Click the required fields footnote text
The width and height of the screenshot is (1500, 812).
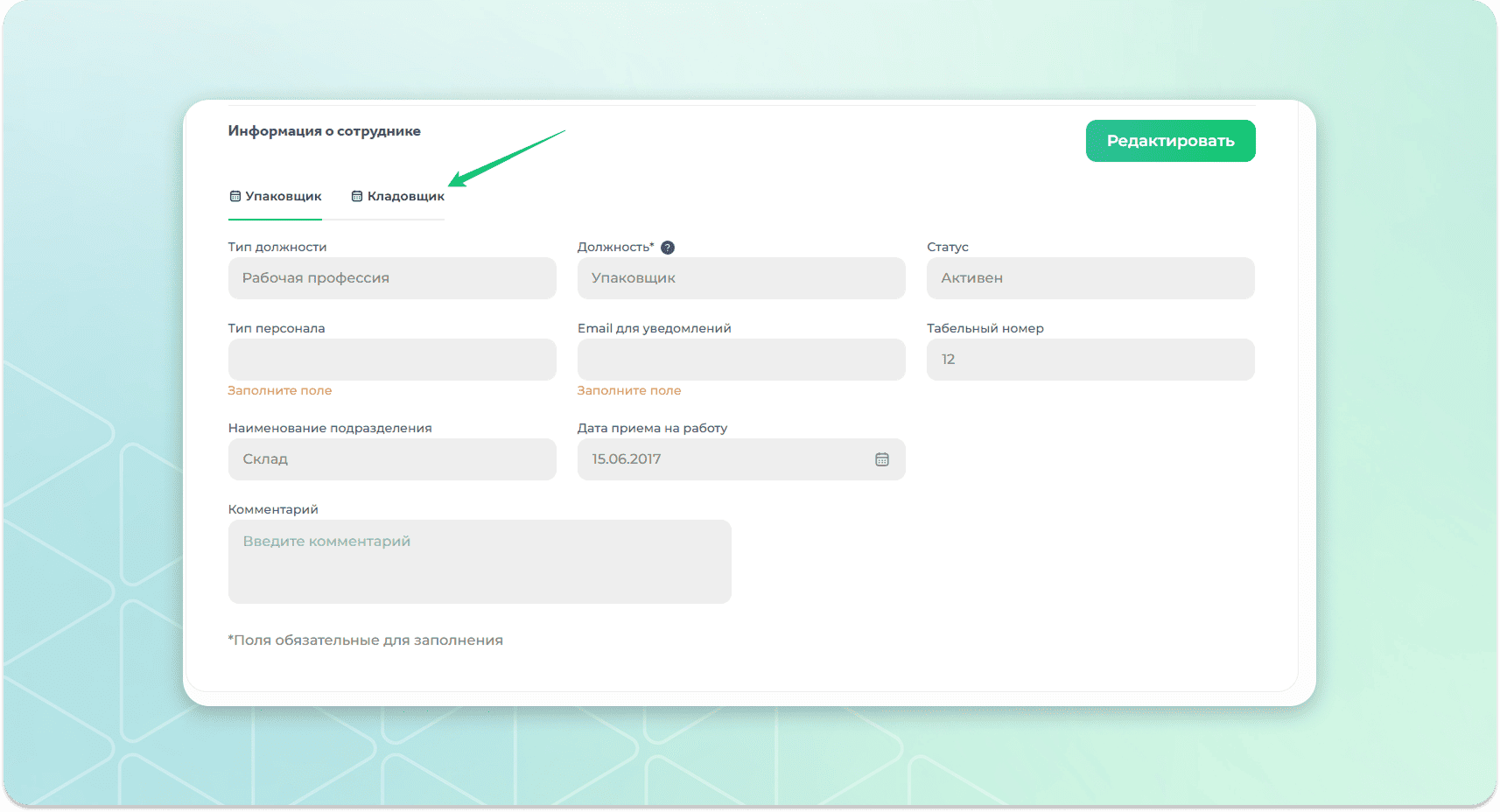point(366,640)
